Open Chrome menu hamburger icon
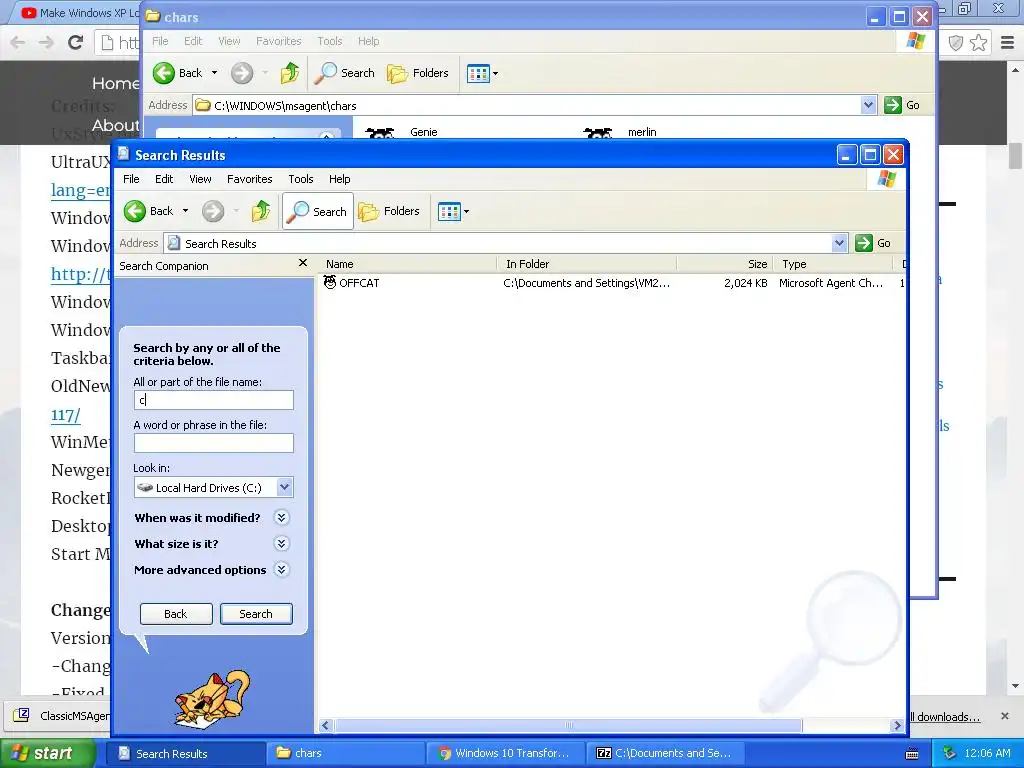This screenshot has width=1024, height=768. 1008,43
